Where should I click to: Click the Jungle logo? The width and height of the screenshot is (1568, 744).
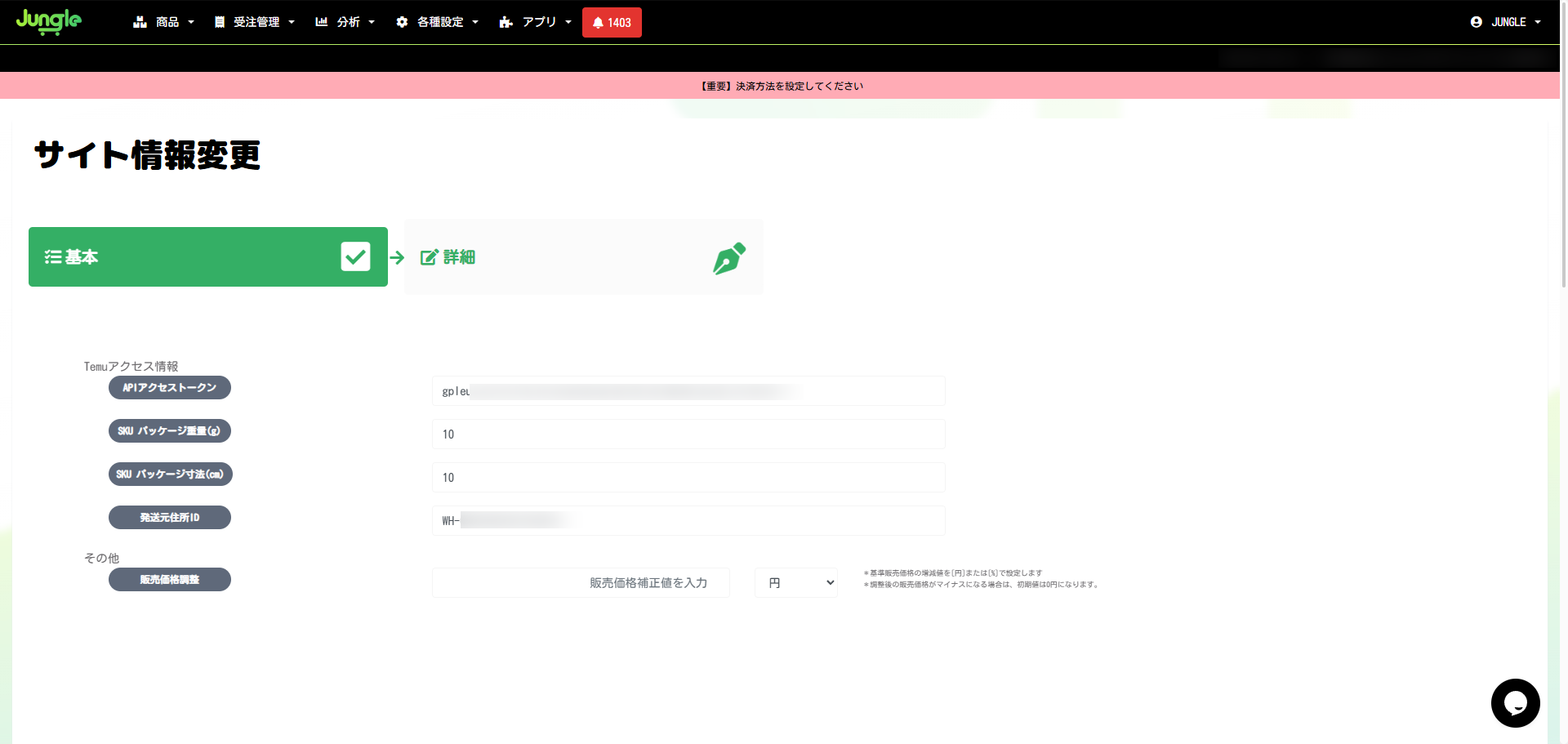[x=49, y=21]
